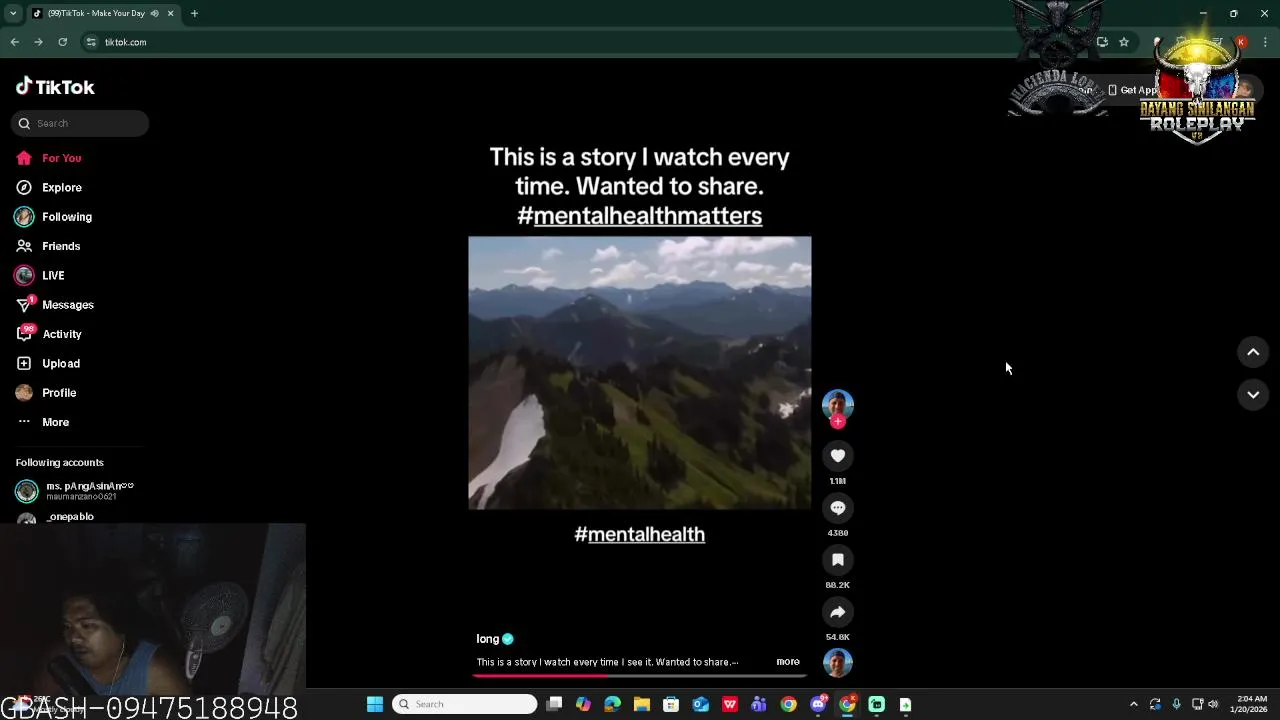This screenshot has height=720, width=1280.
Task: Open the LIVE section
Action: [39, 275]
